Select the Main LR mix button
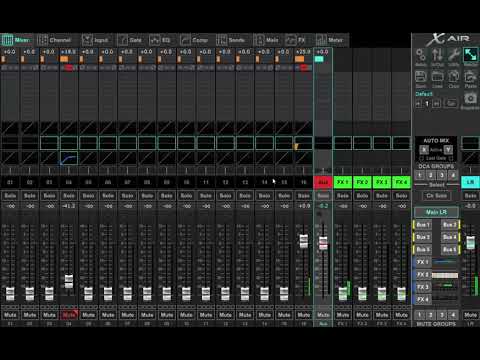This screenshot has height=360, width=480. pos(436,212)
